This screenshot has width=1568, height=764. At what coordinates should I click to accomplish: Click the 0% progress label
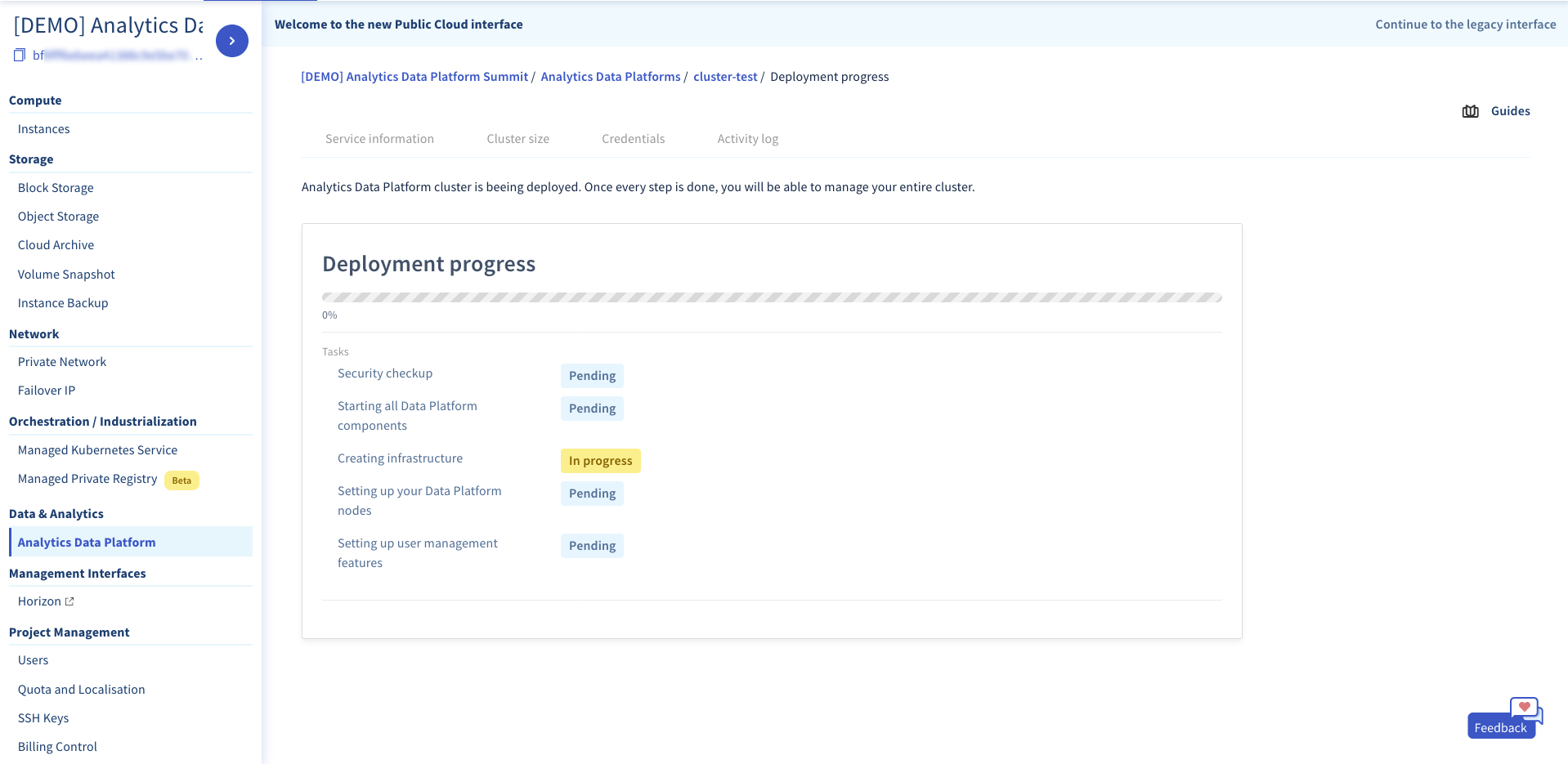[x=329, y=315]
